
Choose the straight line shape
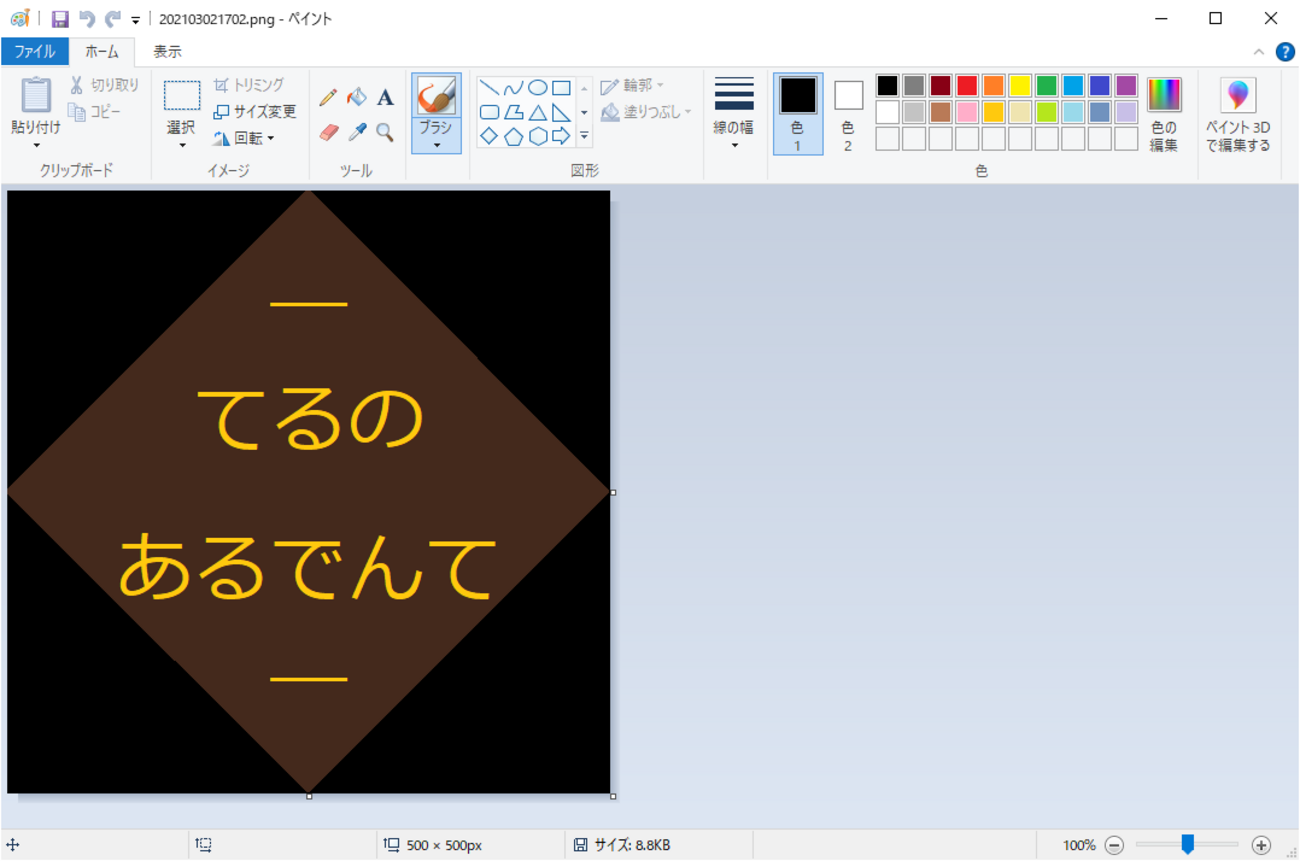489,88
